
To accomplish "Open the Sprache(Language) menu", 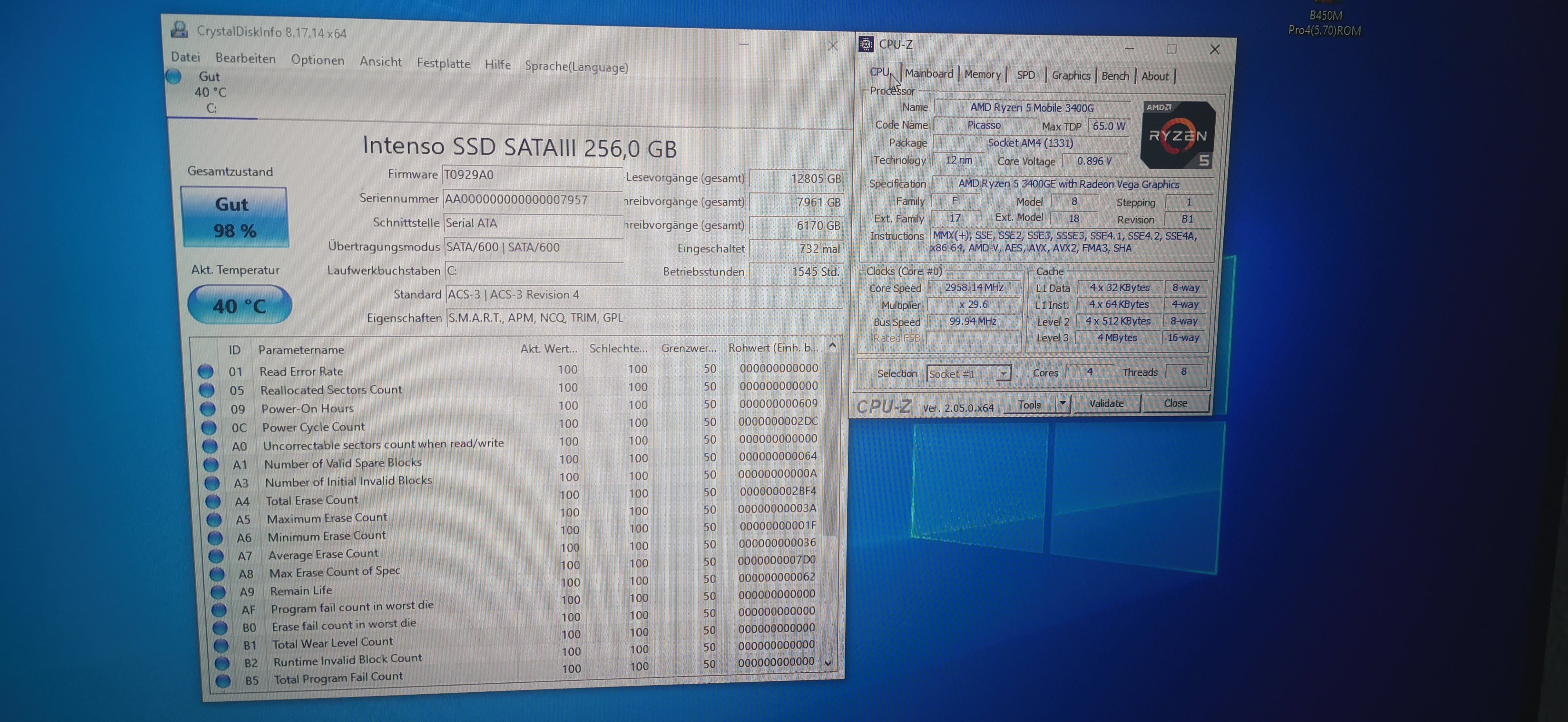I will coord(576,67).
